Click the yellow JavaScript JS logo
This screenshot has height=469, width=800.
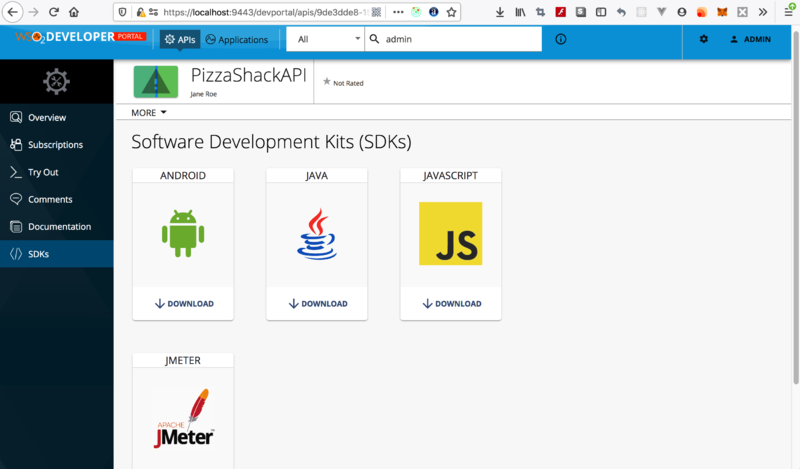coord(450,233)
